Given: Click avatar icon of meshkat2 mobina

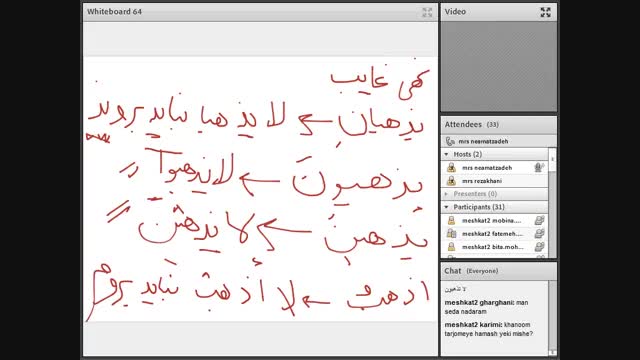Looking at the screenshot, I should pyautogui.click(x=451, y=220).
